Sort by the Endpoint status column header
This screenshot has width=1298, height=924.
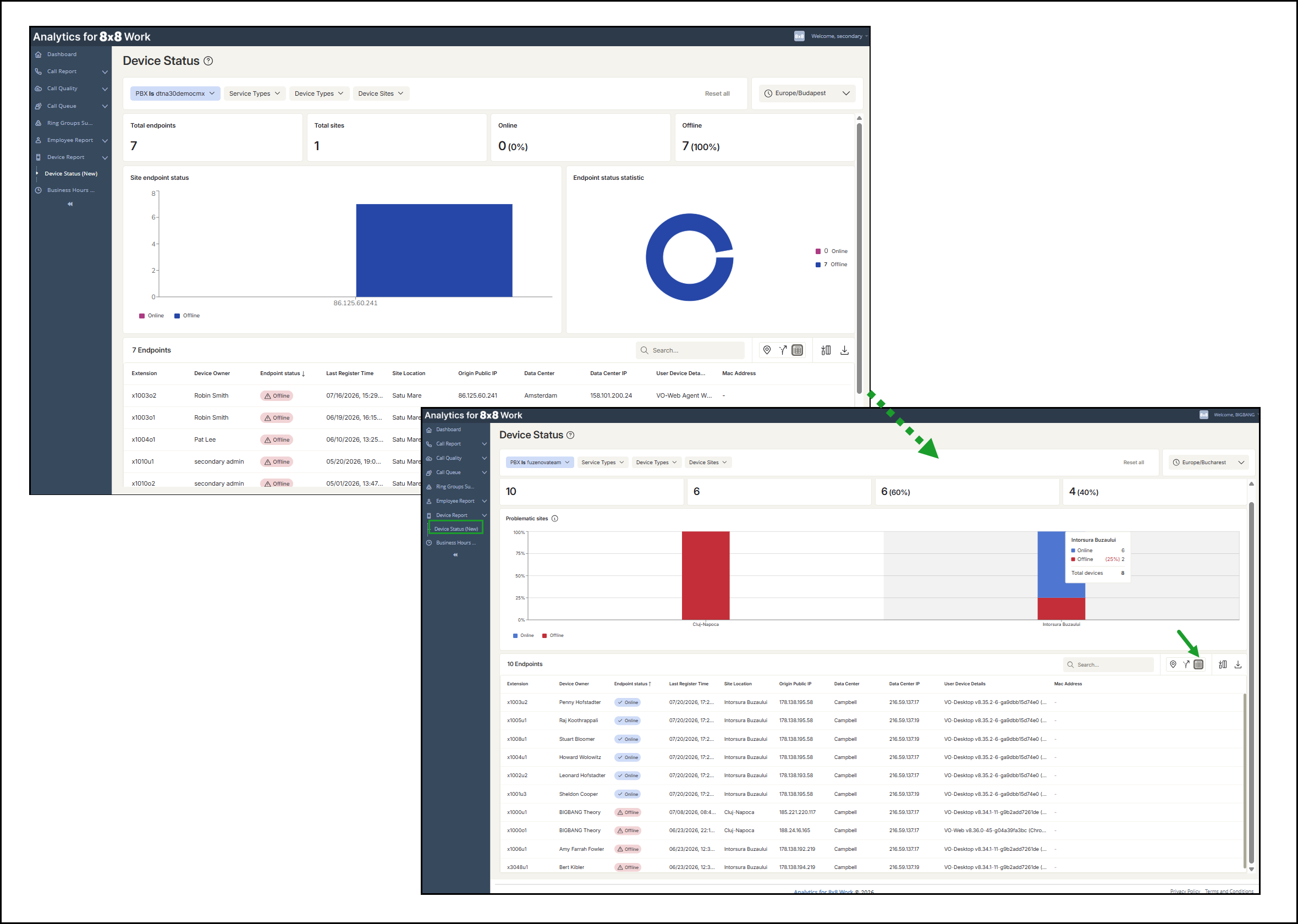[x=282, y=373]
